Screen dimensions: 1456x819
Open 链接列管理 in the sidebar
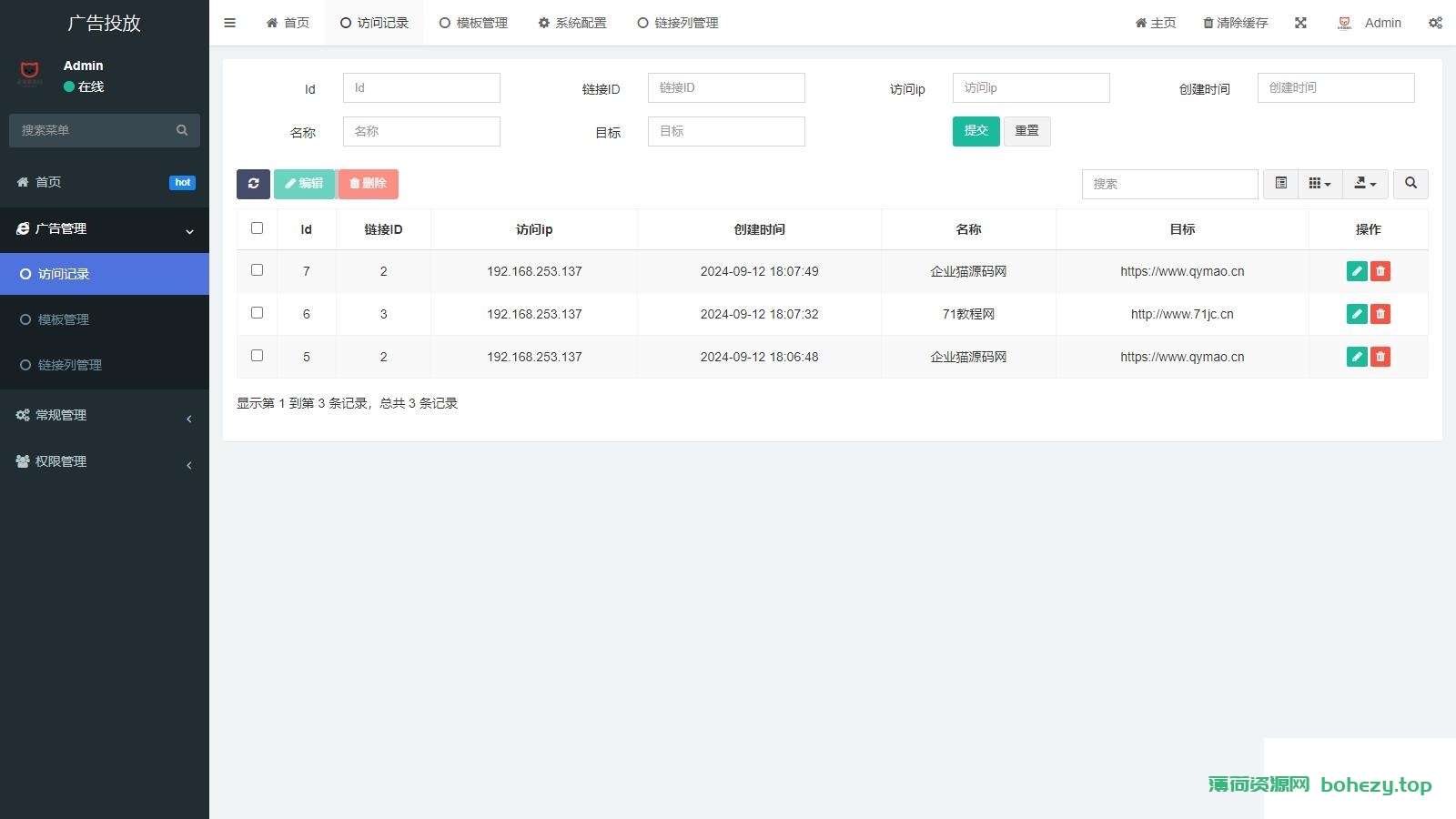tap(105, 365)
